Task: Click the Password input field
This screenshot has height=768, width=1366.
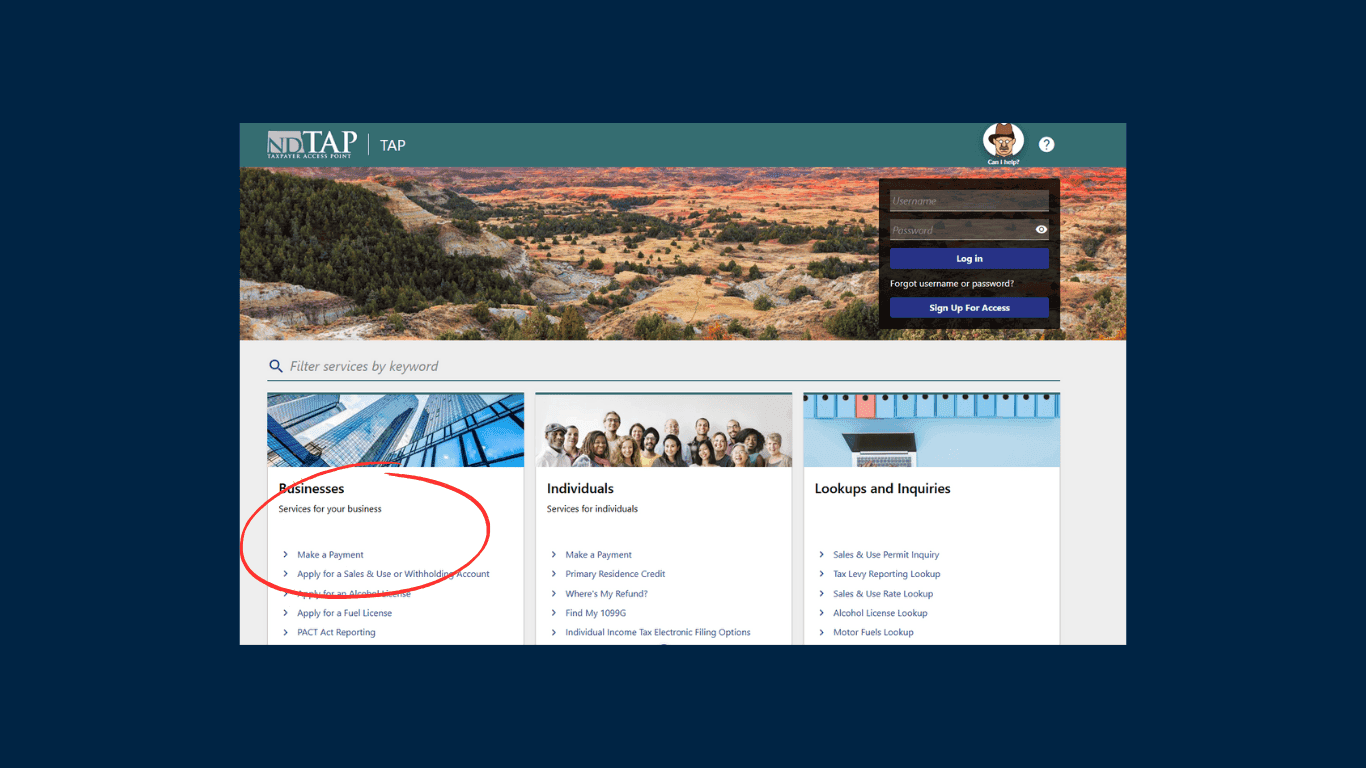Action: coord(958,230)
